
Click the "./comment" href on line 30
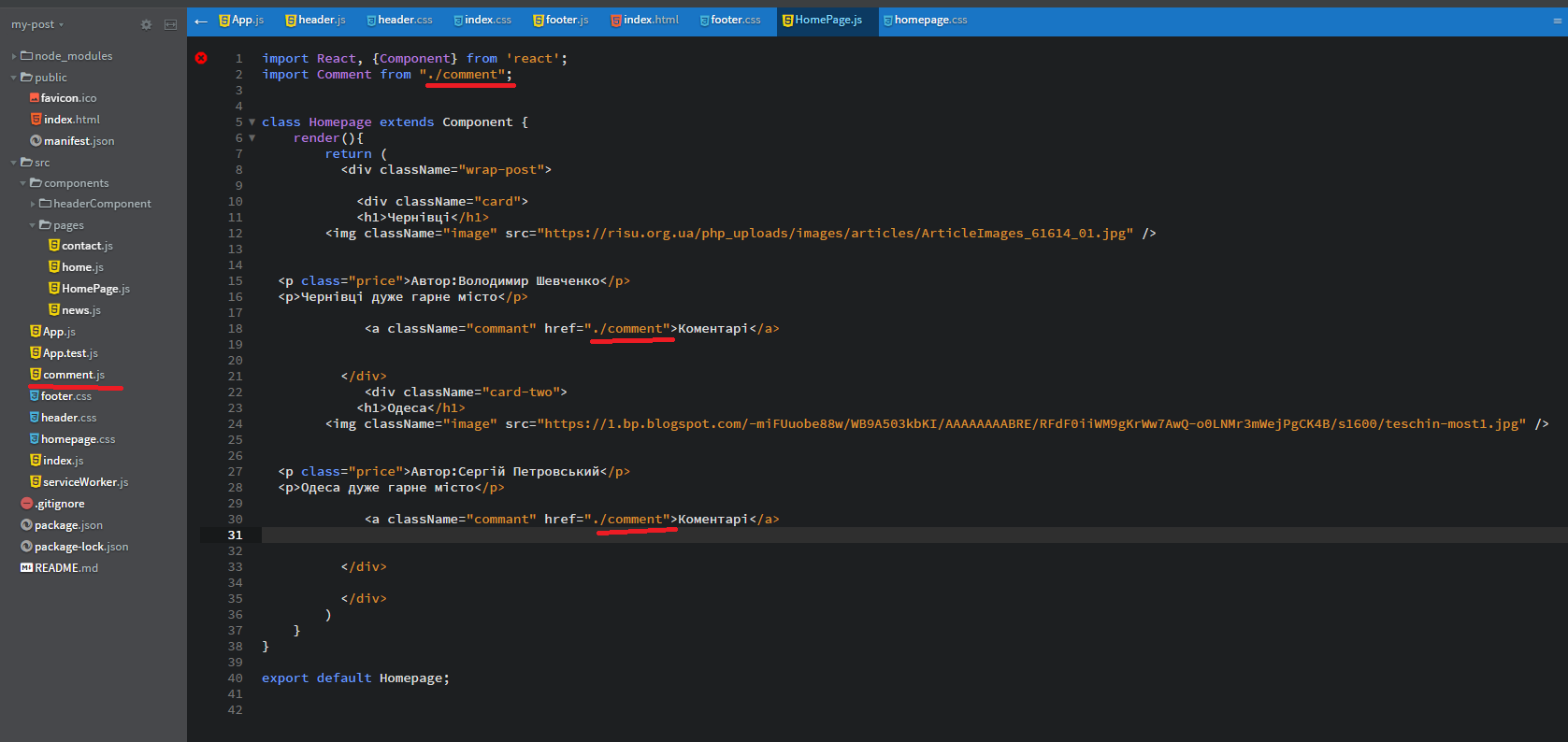click(x=627, y=520)
